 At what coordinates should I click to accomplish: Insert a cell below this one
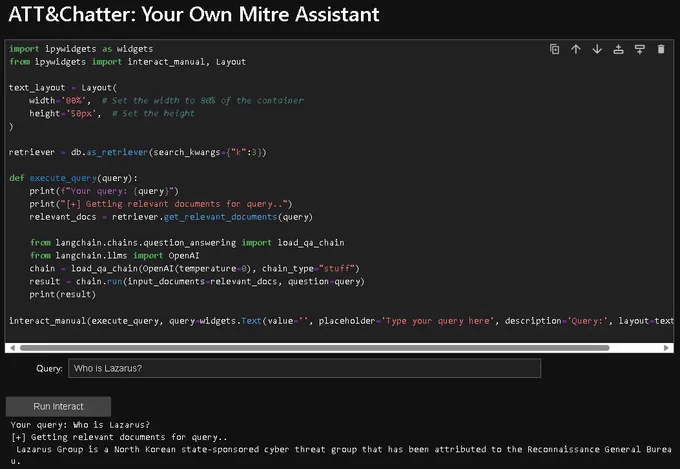[x=640, y=49]
